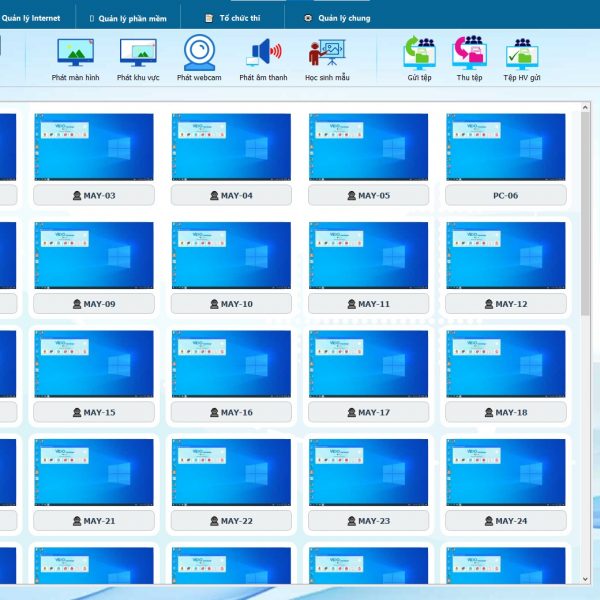Click the MAY-24 name label
Viewport: 600px width, 600px height.
coord(506,521)
